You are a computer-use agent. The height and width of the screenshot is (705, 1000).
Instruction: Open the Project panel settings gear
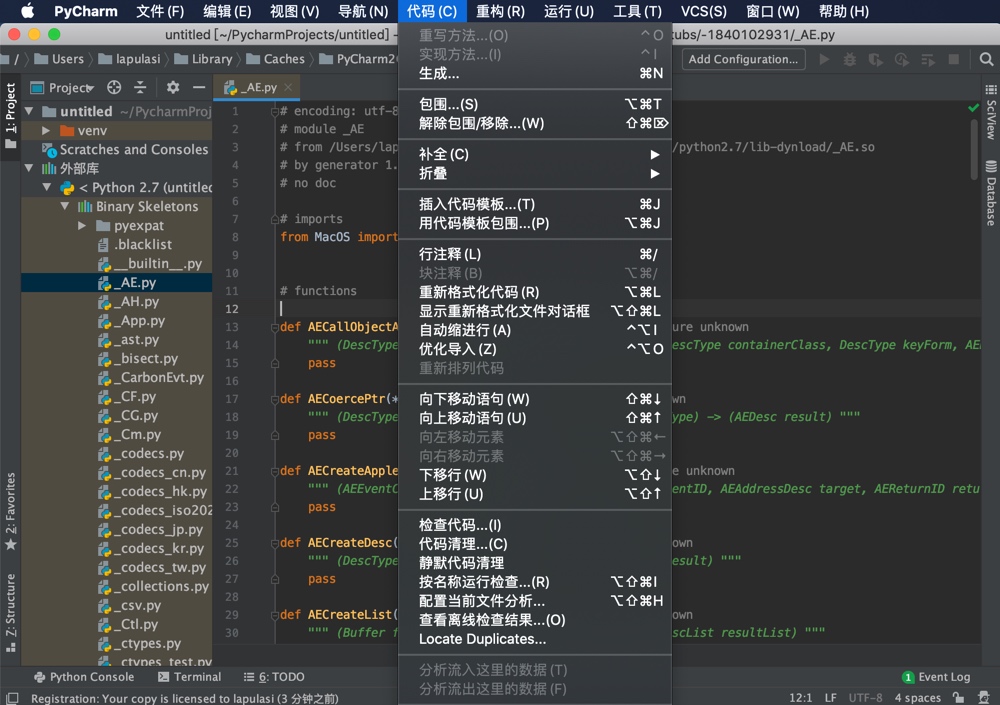(x=172, y=87)
